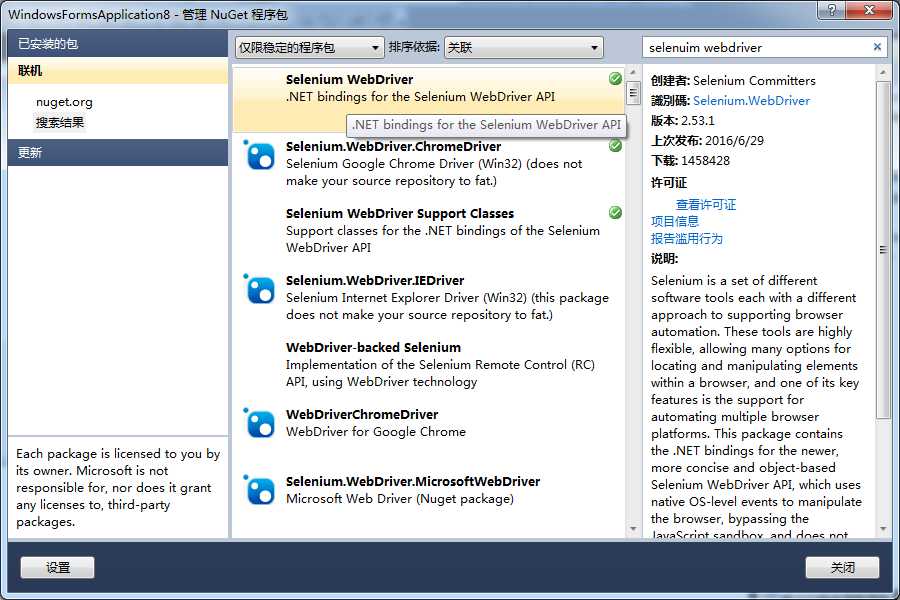Image resolution: width=900 pixels, height=600 pixels.
Task: Click the 设置 button
Action: [57, 567]
